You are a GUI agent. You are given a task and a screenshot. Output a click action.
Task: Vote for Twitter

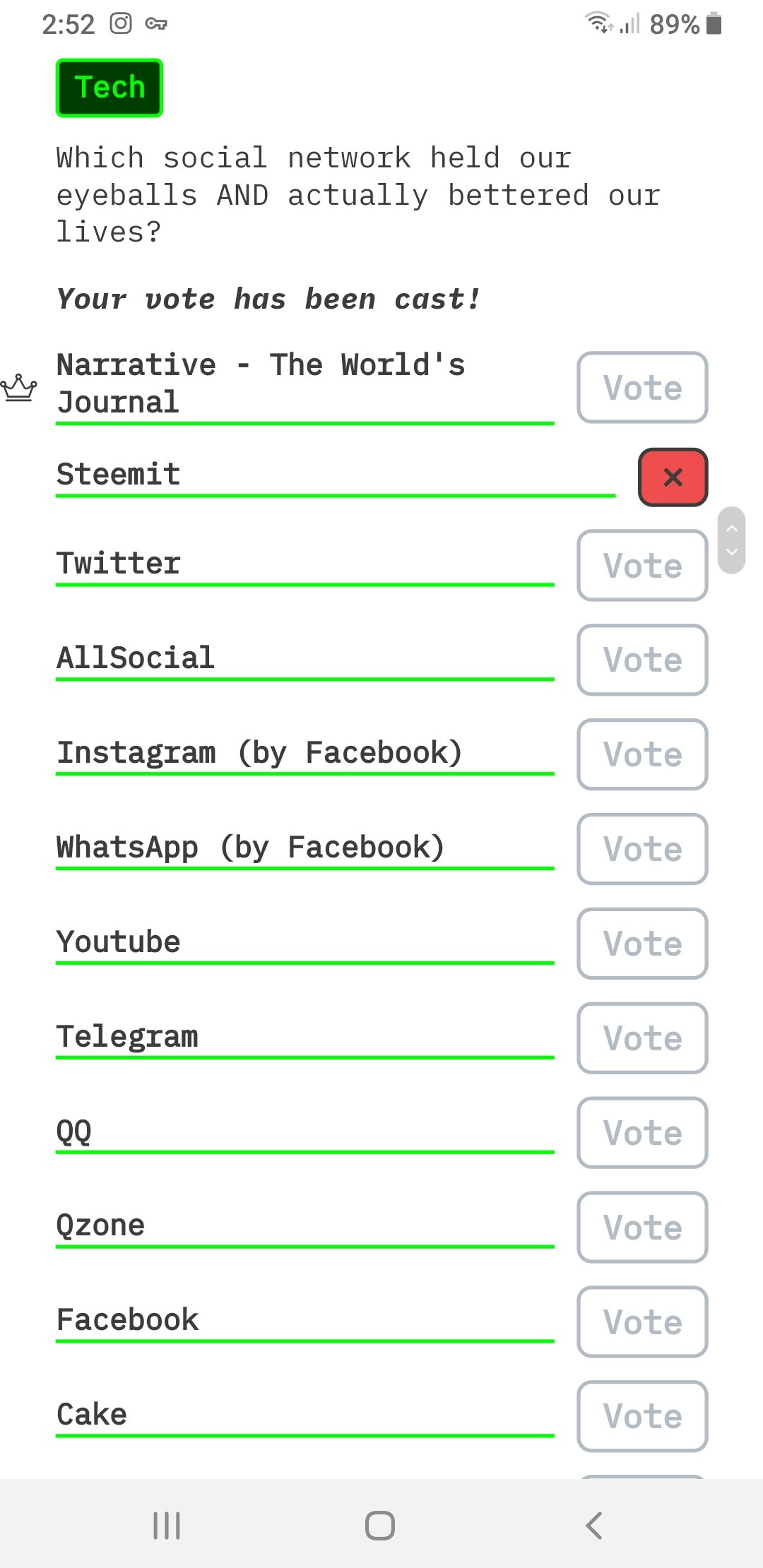pyautogui.click(x=642, y=566)
